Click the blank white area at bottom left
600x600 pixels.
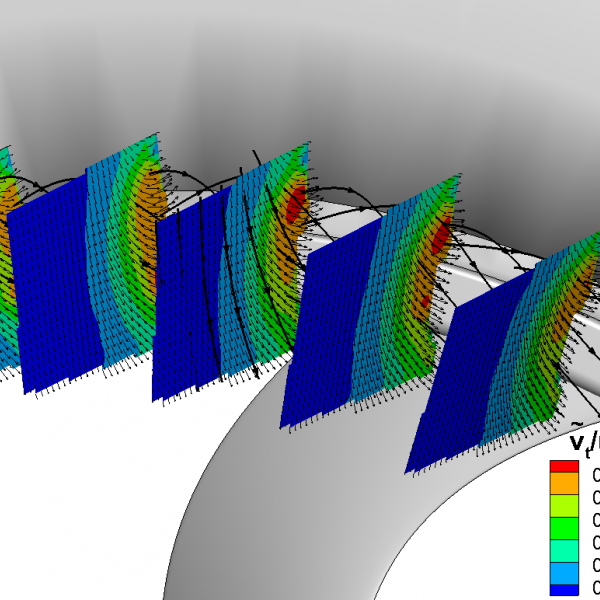tap(80, 500)
